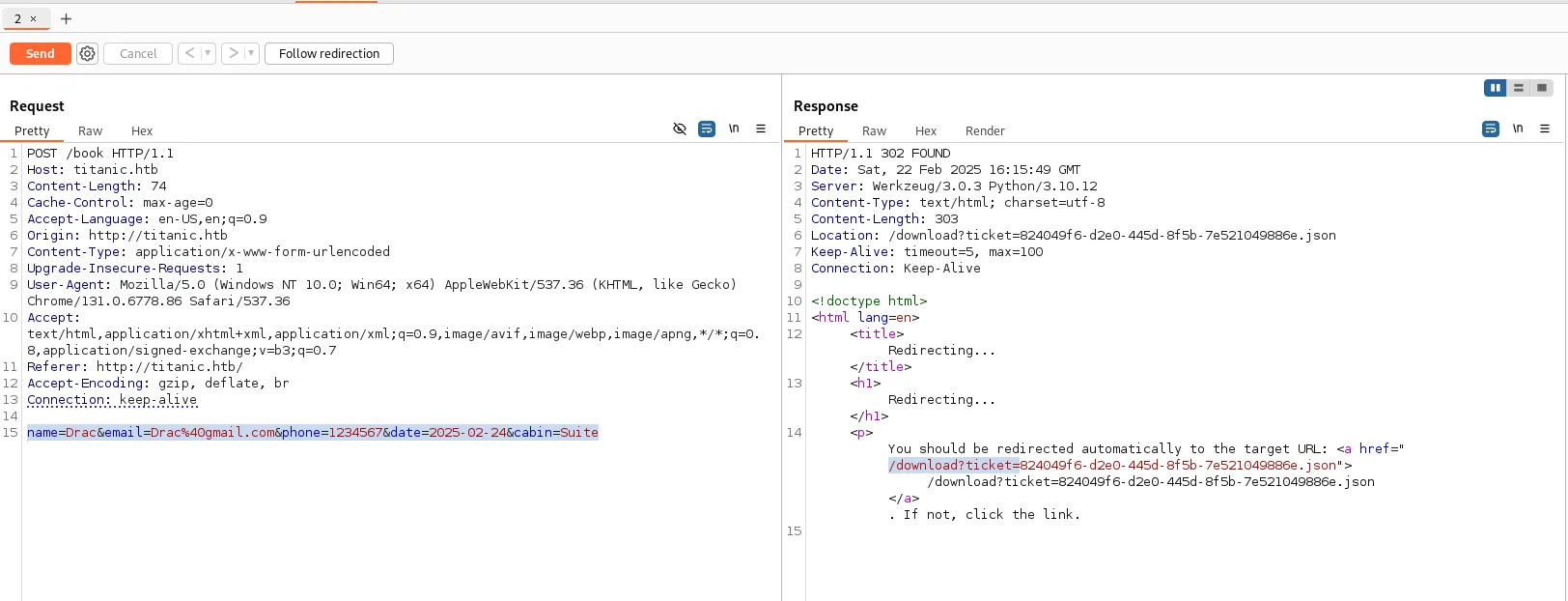Click the Host: titanic.htb header
Image resolution: width=1568 pixels, height=601 pixels.
93,169
